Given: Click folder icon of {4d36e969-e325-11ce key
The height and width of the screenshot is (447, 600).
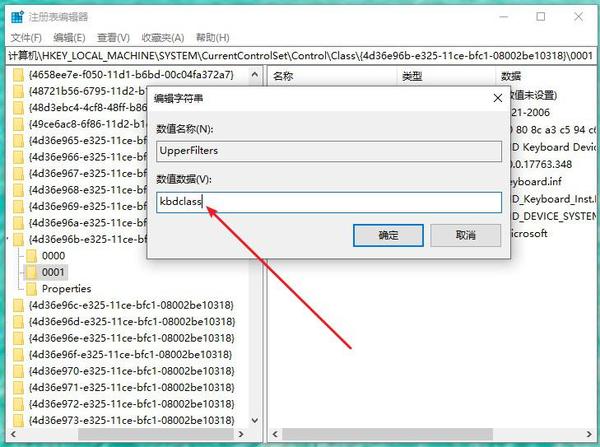Looking at the screenshot, I should pyautogui.click(x=18, y=206).
